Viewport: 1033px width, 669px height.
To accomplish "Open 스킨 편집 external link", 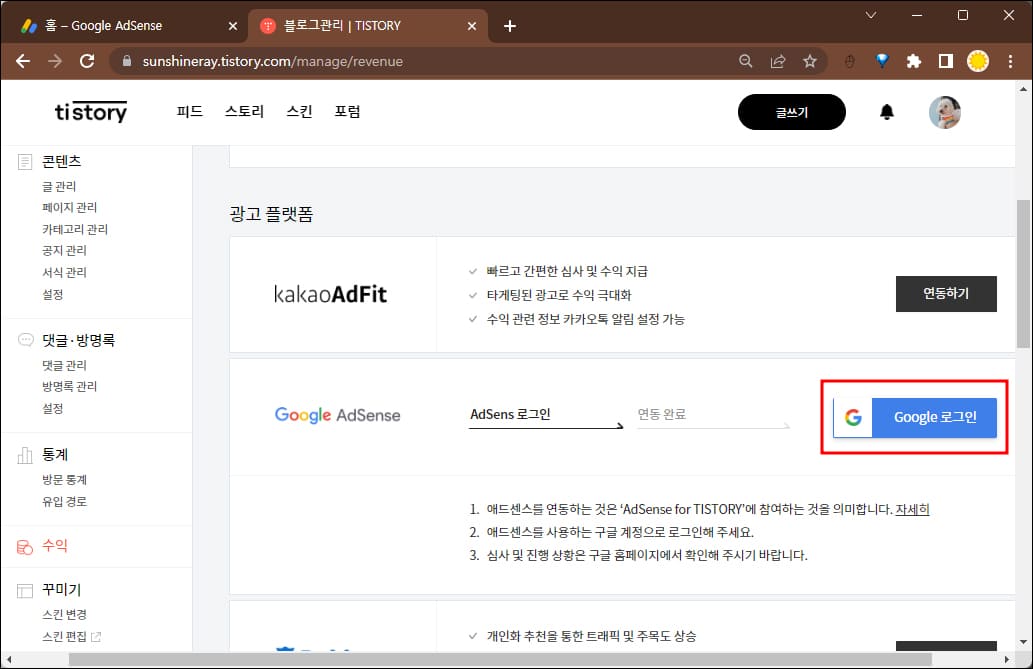I will click(72, 637).
